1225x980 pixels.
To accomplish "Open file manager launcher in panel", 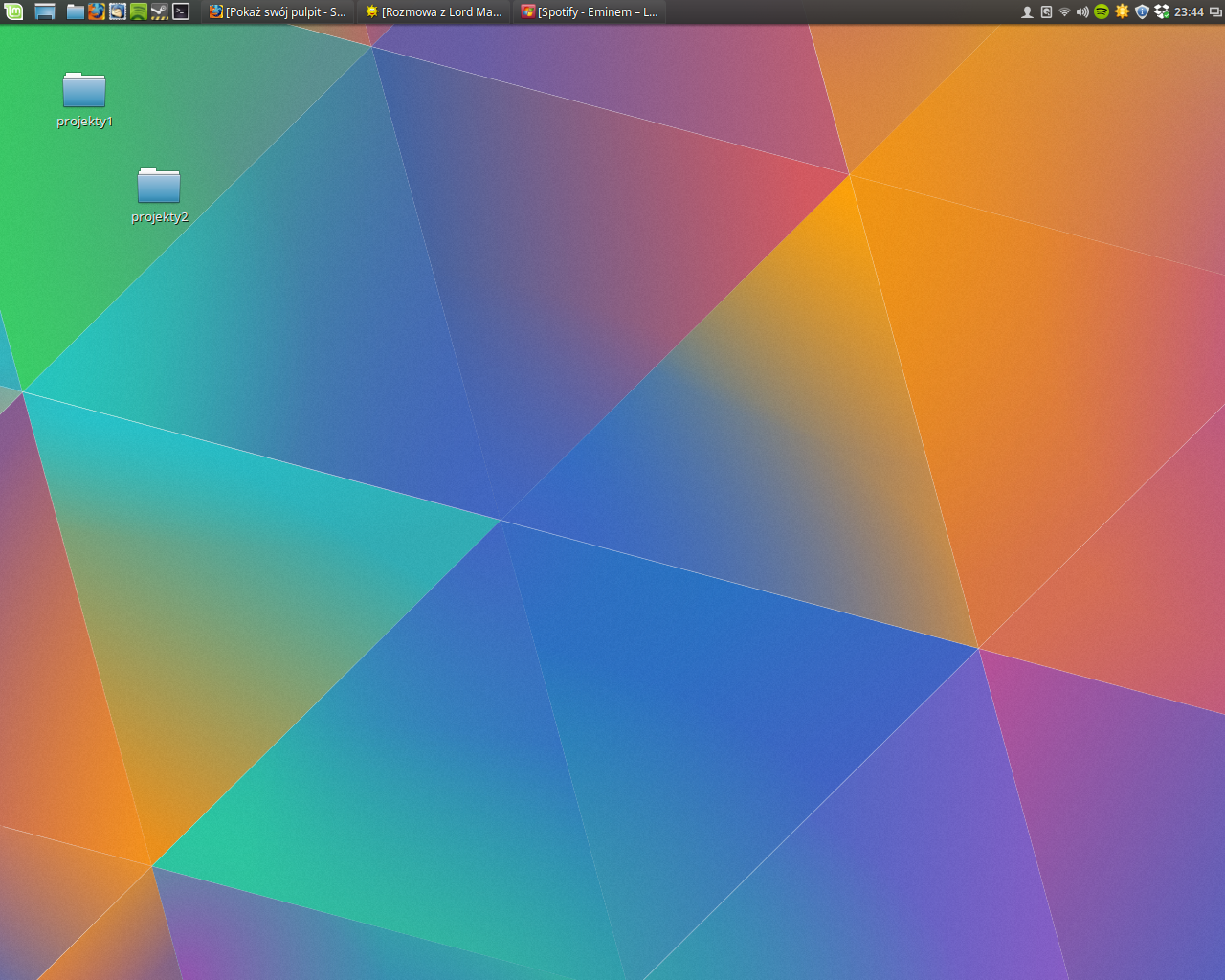I will (76, 11).
